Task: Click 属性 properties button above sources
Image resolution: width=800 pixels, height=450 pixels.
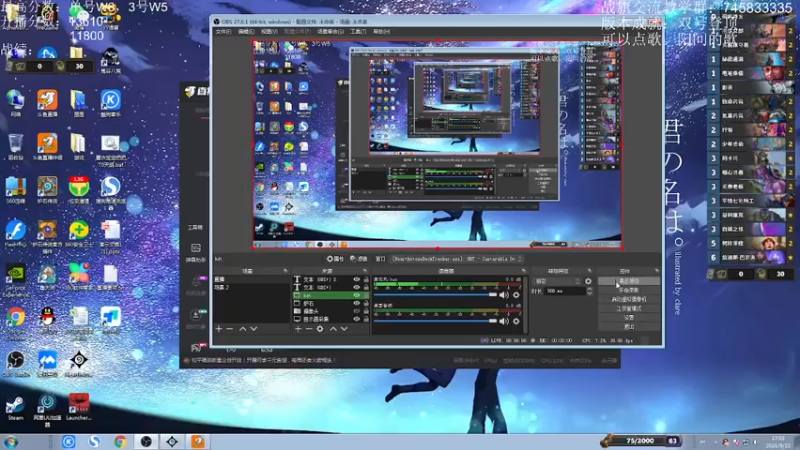Action: click(x=335, y=259)
